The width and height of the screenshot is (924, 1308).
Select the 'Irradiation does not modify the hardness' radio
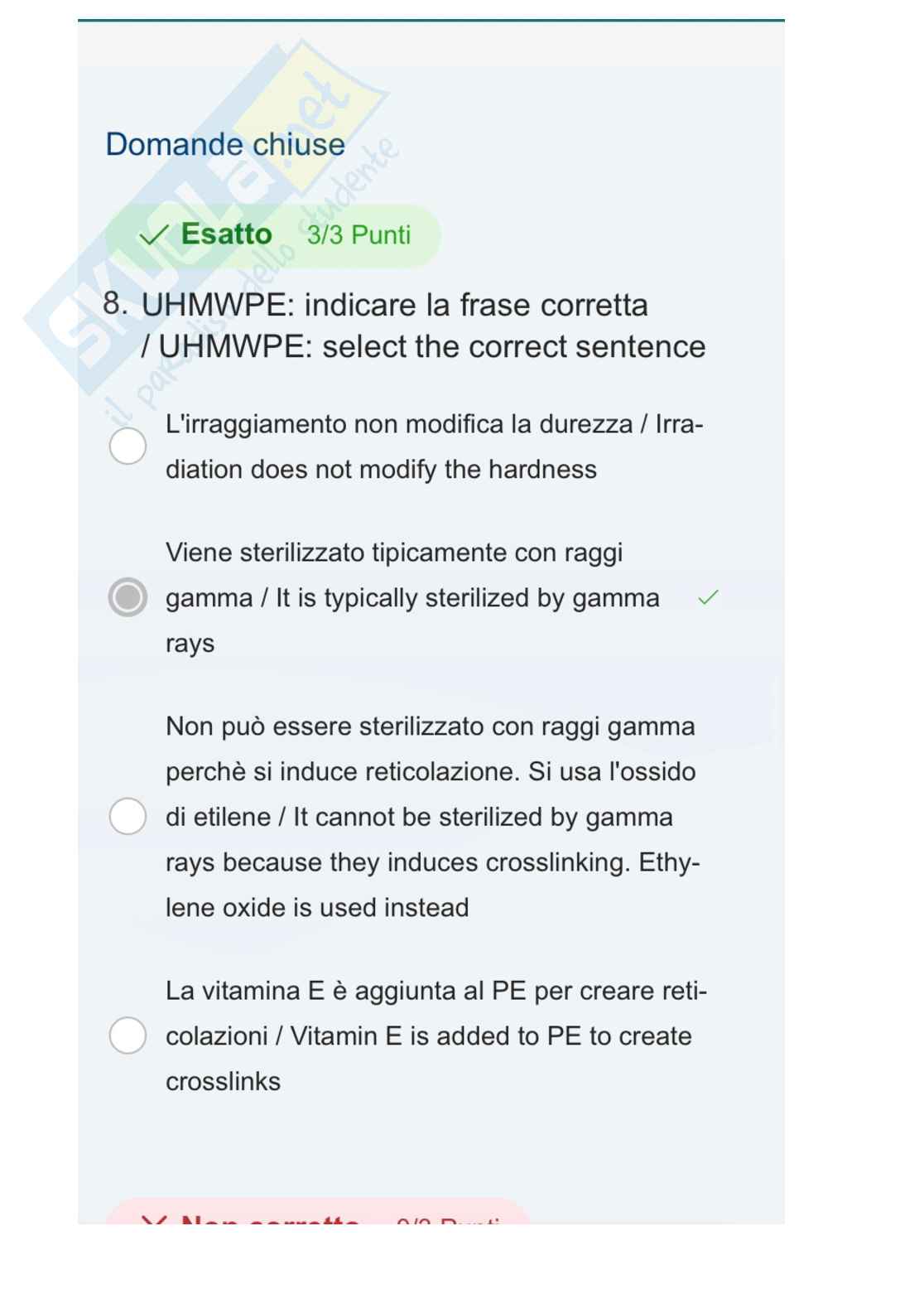click(x=128, y=446)
